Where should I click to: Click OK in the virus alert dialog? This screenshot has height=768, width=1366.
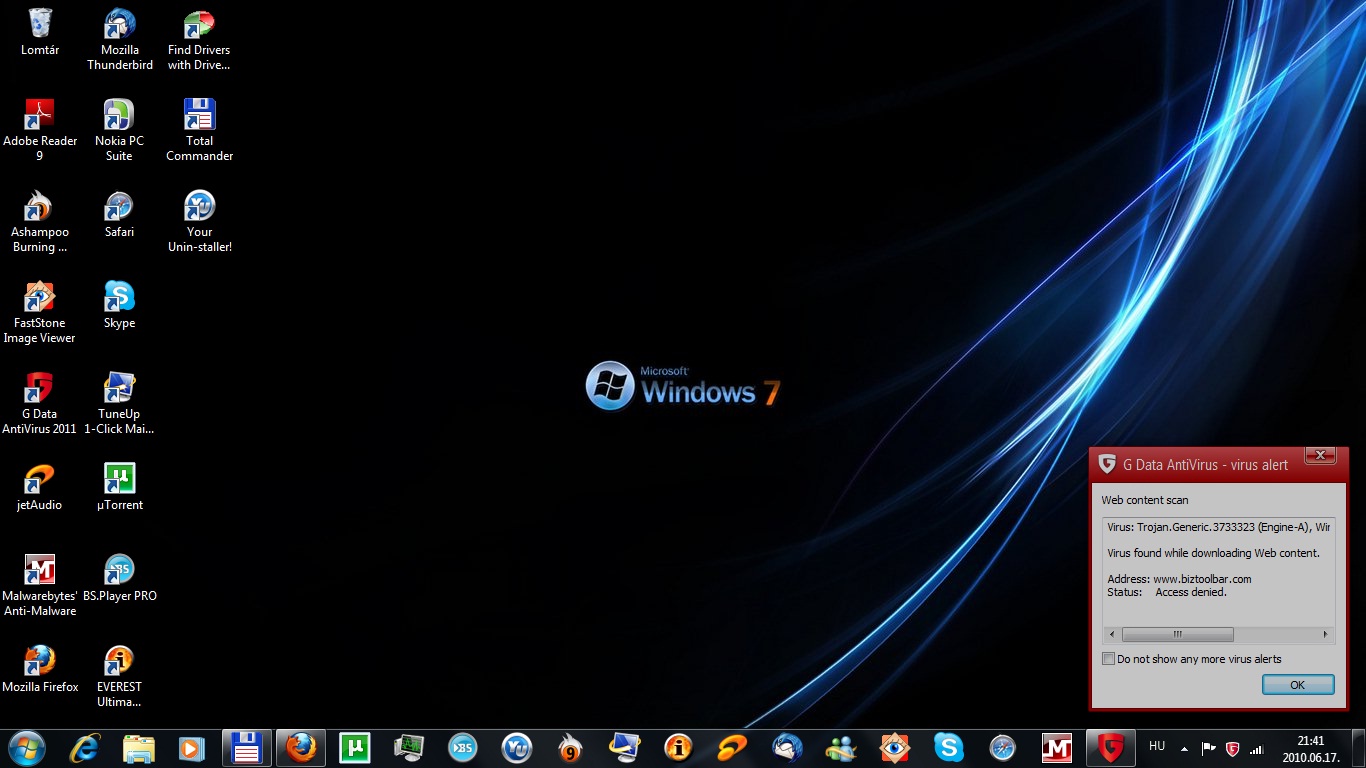(1298, 685)
